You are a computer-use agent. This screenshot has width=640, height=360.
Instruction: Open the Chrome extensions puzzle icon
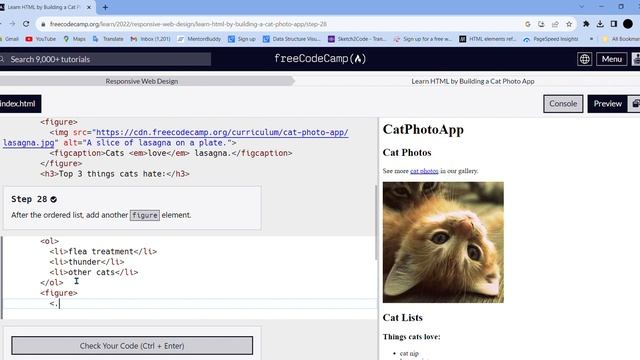click(x=586, y=24)
